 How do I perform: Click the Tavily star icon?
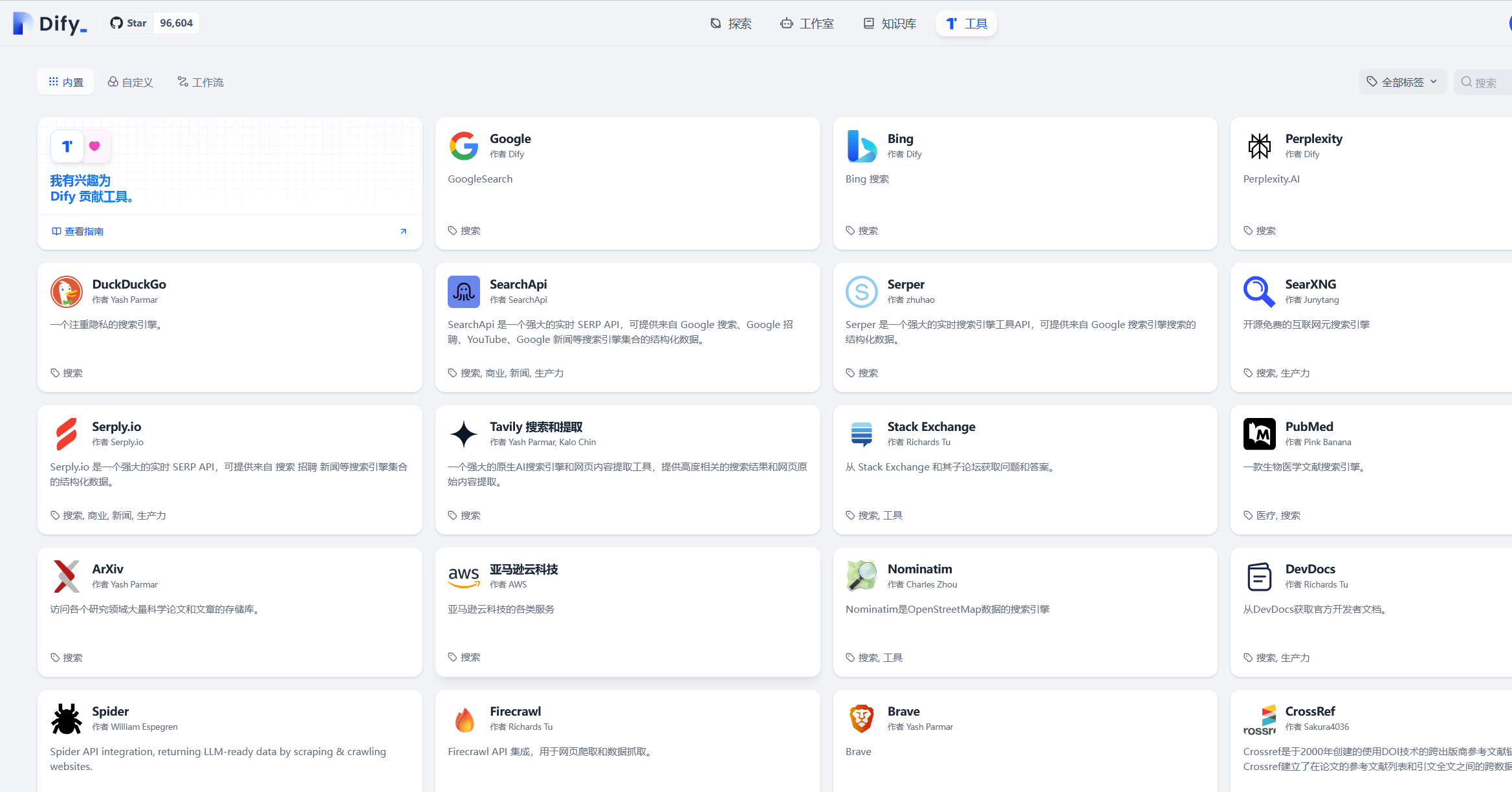[464, 434]
